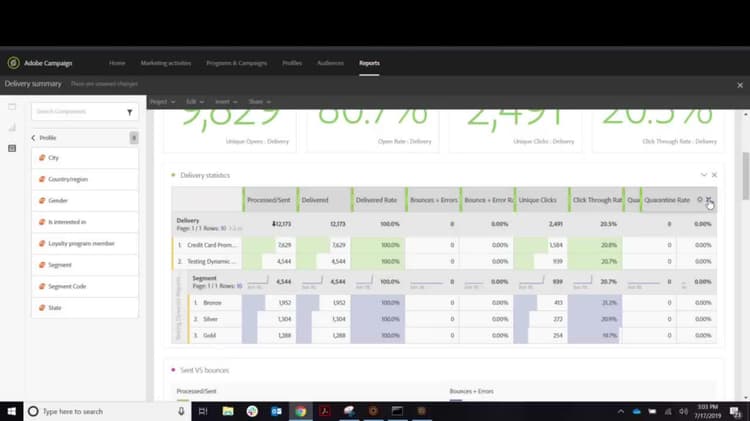Open the Components icon in left rail

12,148
